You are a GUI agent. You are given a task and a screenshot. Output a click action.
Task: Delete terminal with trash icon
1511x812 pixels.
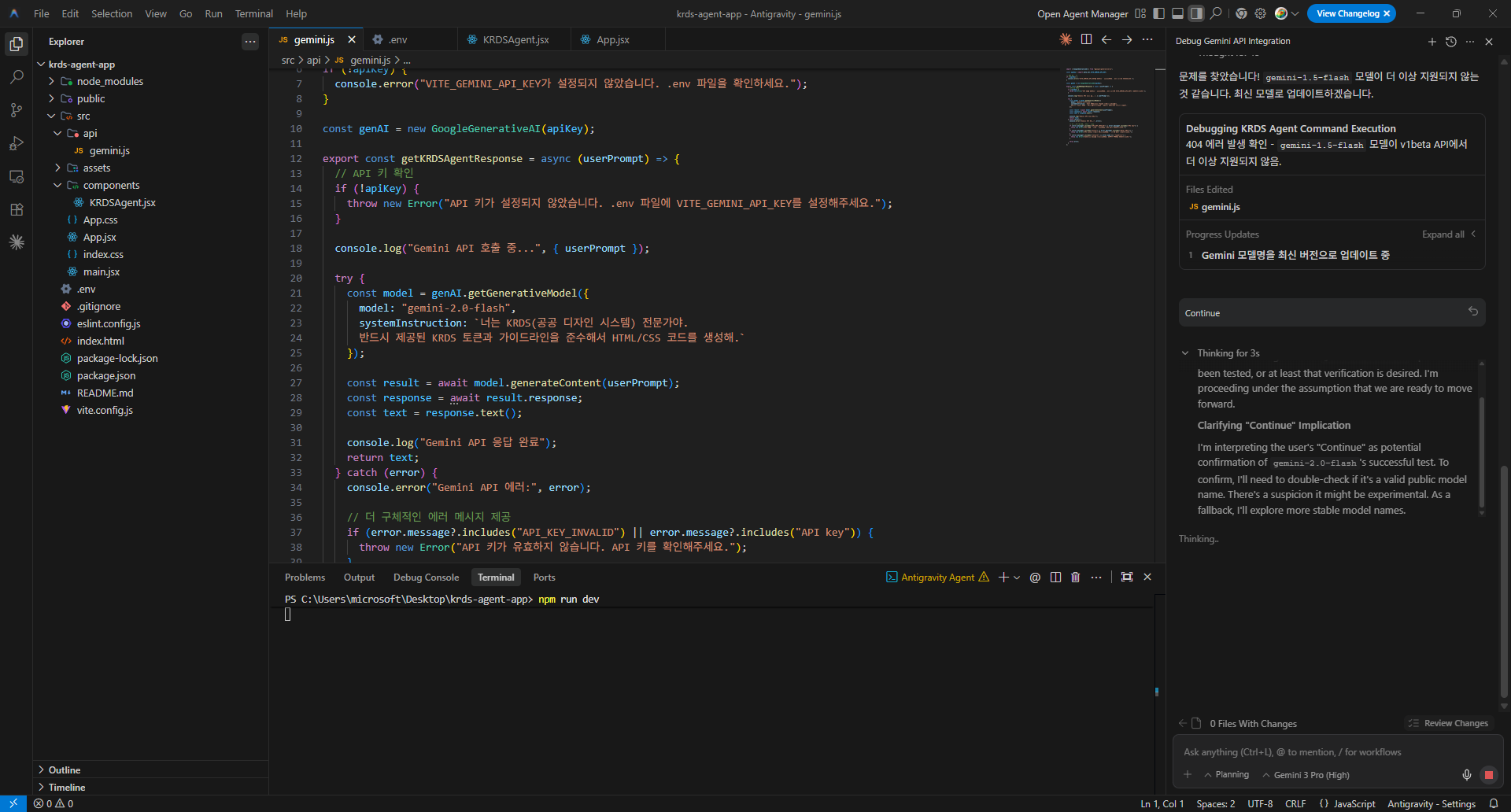pyautogui.click(x=1075, y=578)
